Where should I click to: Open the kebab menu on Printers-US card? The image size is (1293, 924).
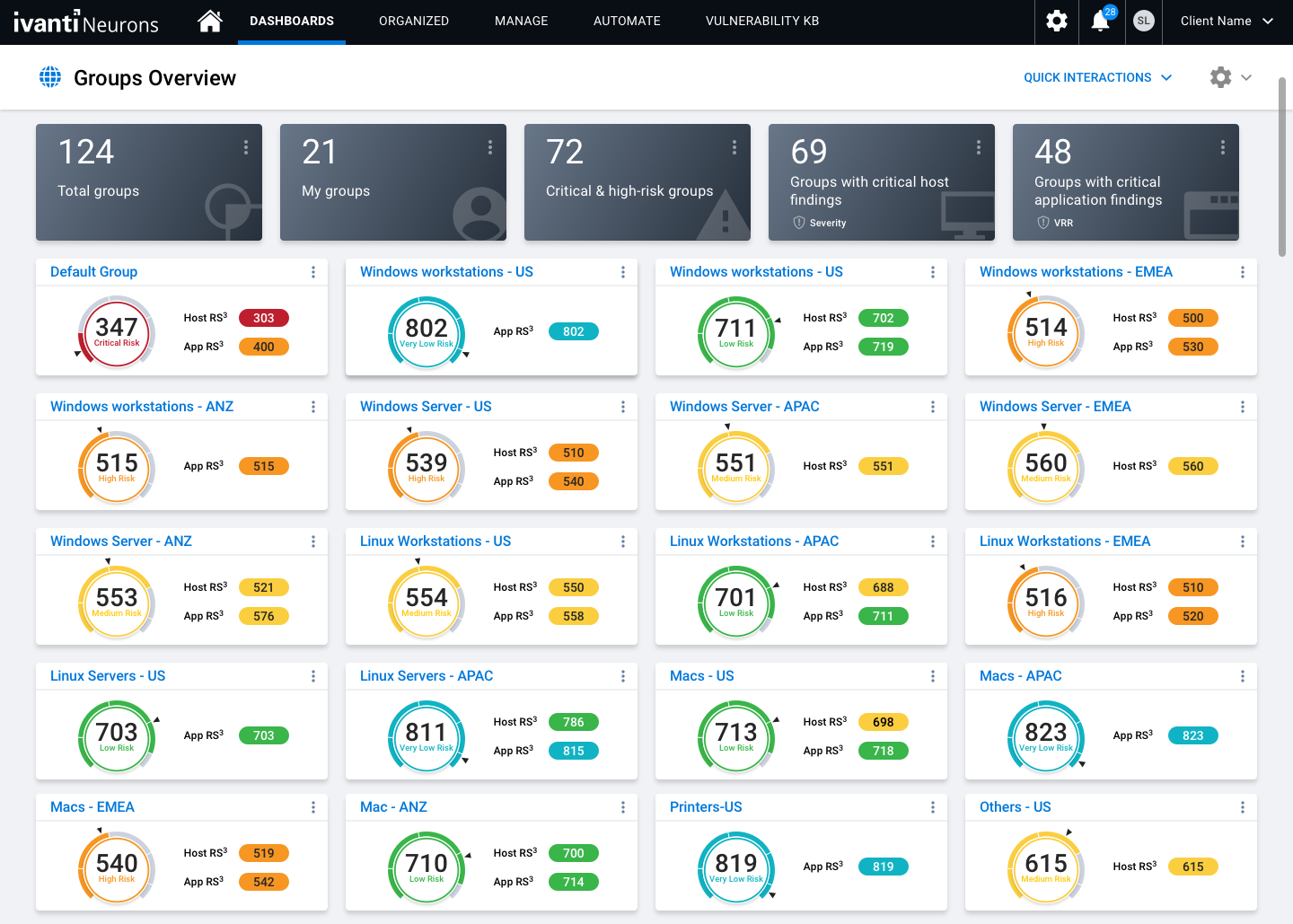point(933,806)
